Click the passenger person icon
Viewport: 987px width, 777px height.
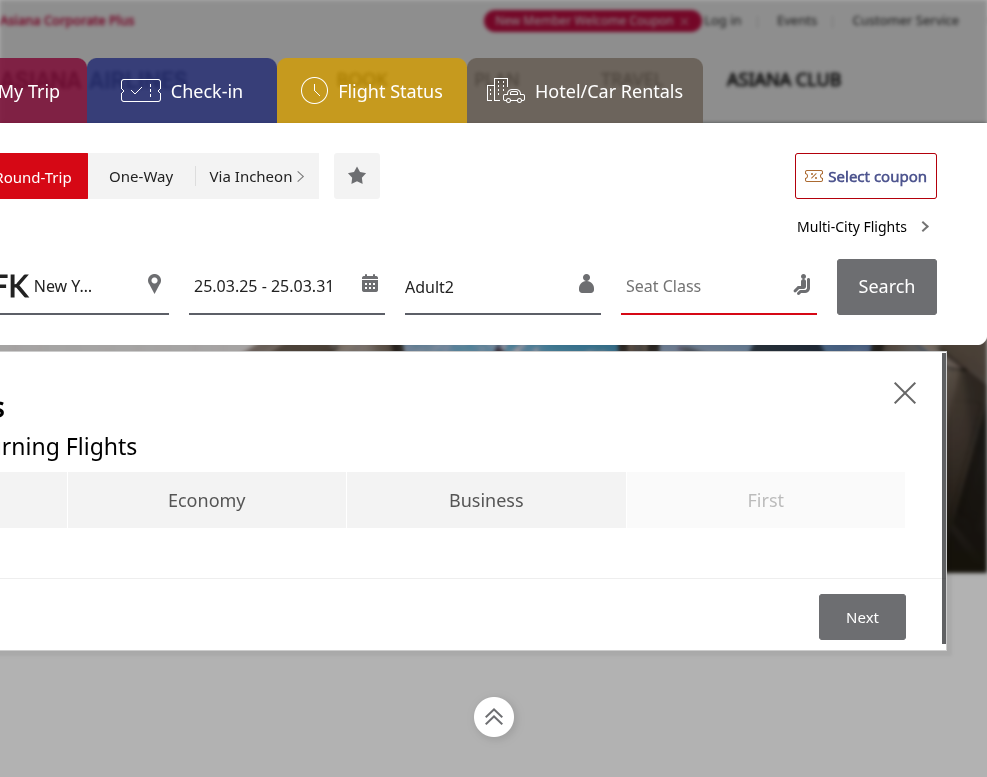586,284
